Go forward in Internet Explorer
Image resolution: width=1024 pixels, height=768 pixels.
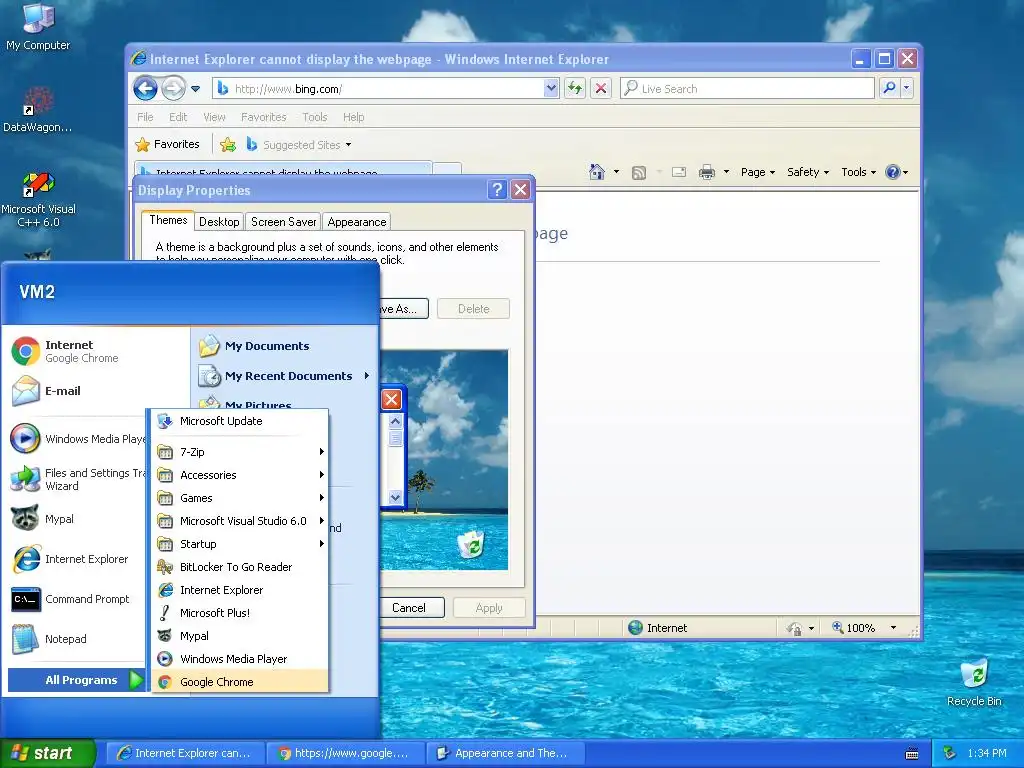click(x=173, y=88)
